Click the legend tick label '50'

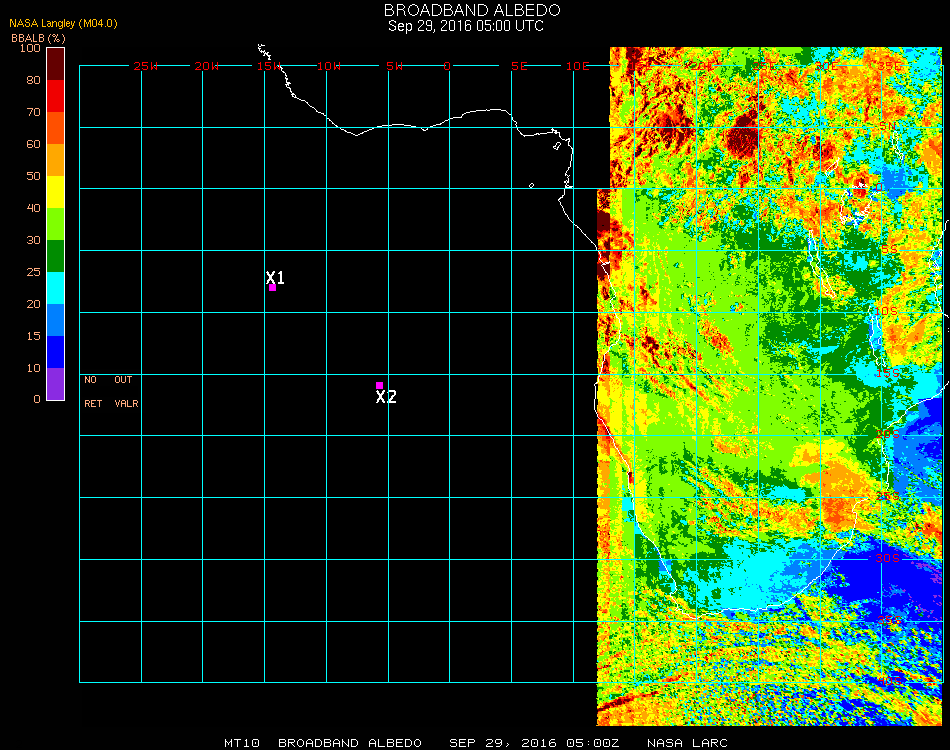(33, 176)
